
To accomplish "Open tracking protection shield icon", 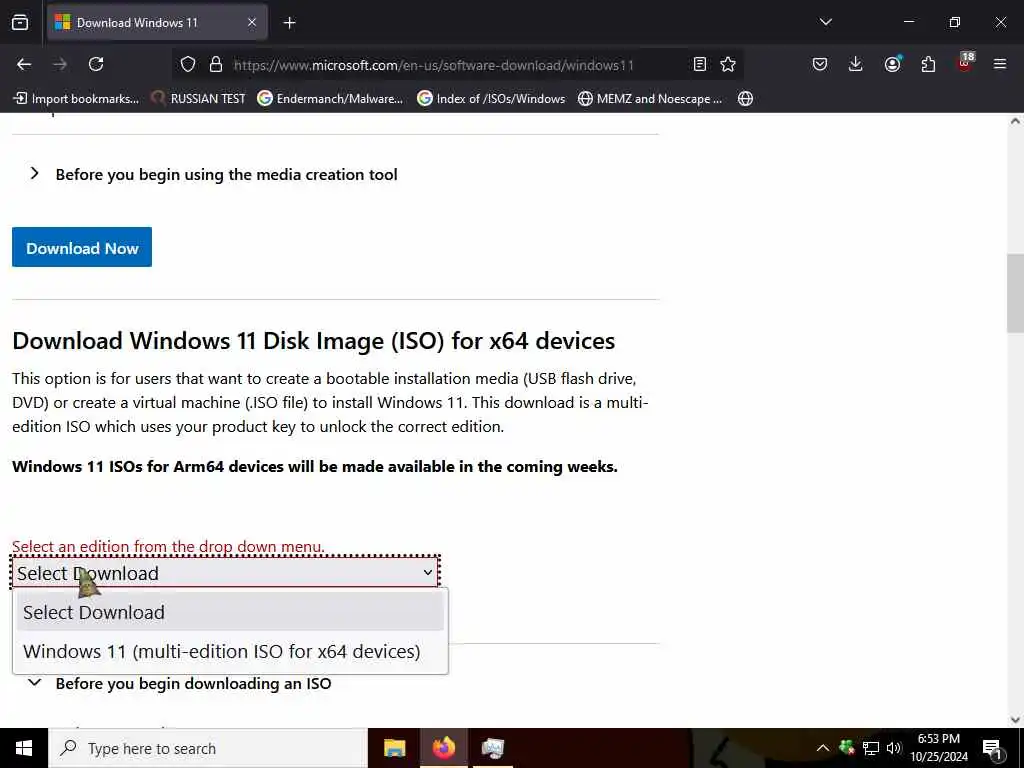I will [188, 64].
